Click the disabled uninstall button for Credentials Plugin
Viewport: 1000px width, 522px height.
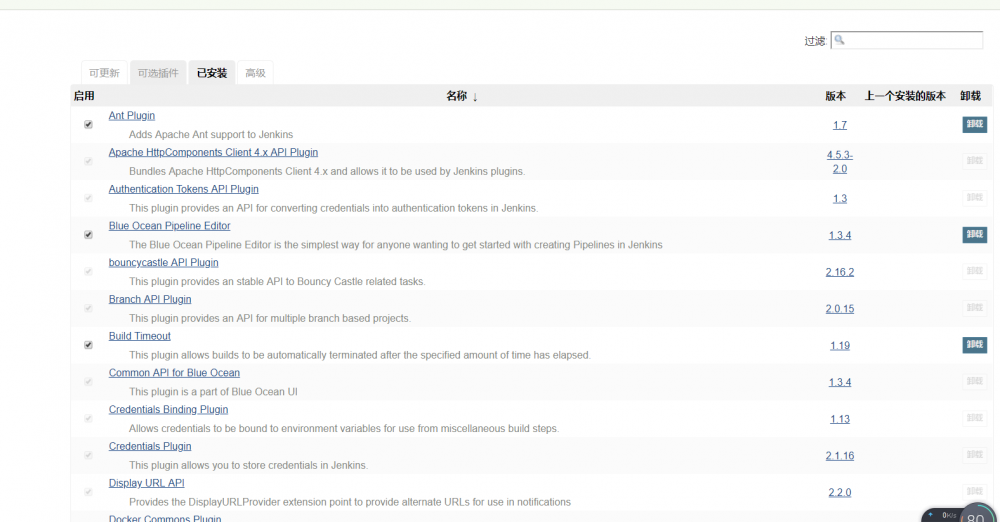coord(974,455)
